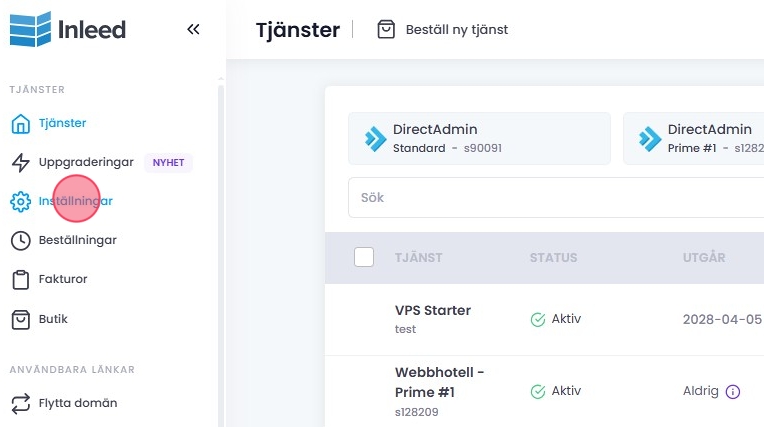The height and width of the screenshot is (427, 764).
Task: Sort by the Status column header
Action: 553,258
